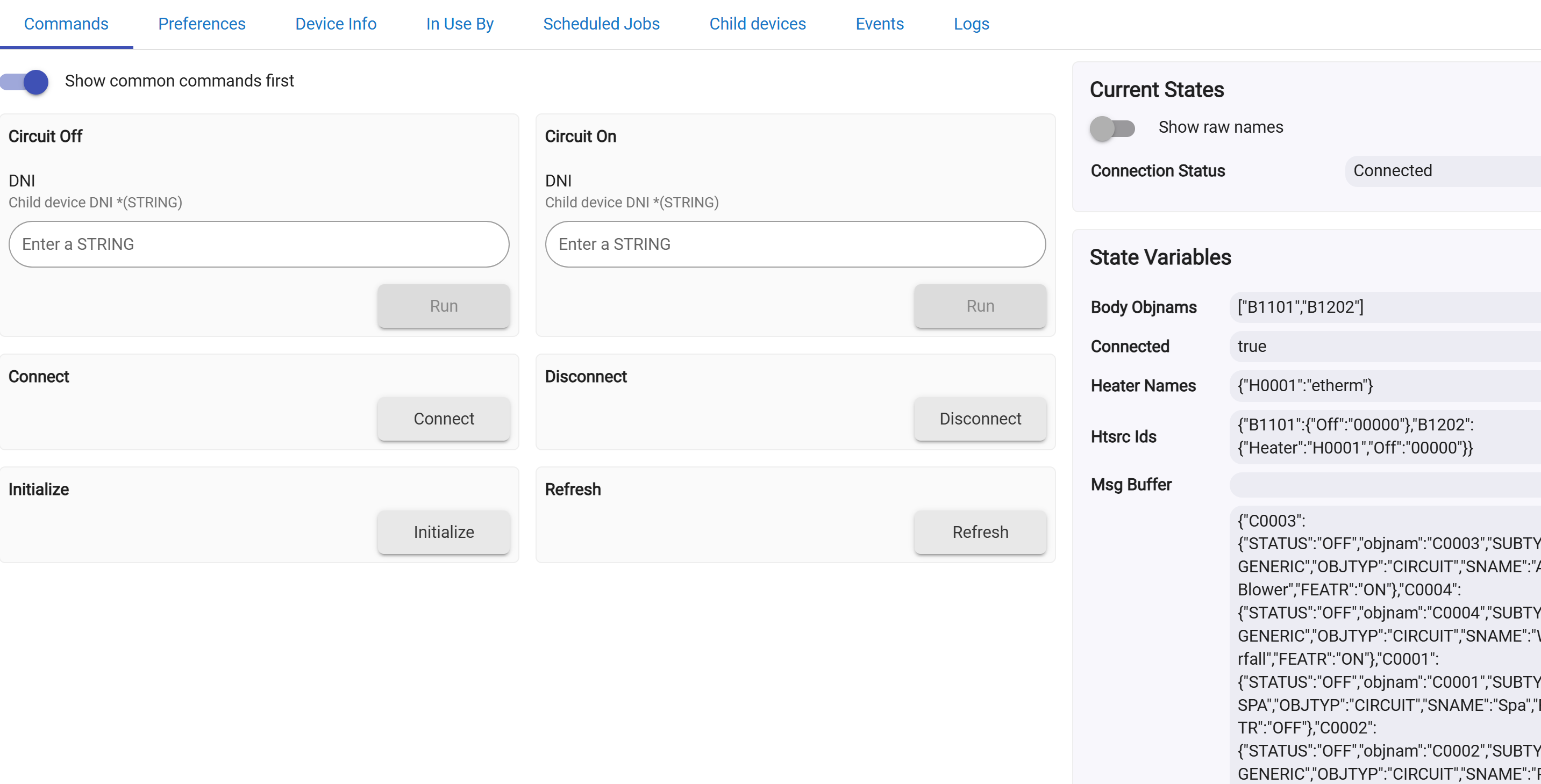
Task: Click Circuit Off DNI input field
Action: (259, 244)
